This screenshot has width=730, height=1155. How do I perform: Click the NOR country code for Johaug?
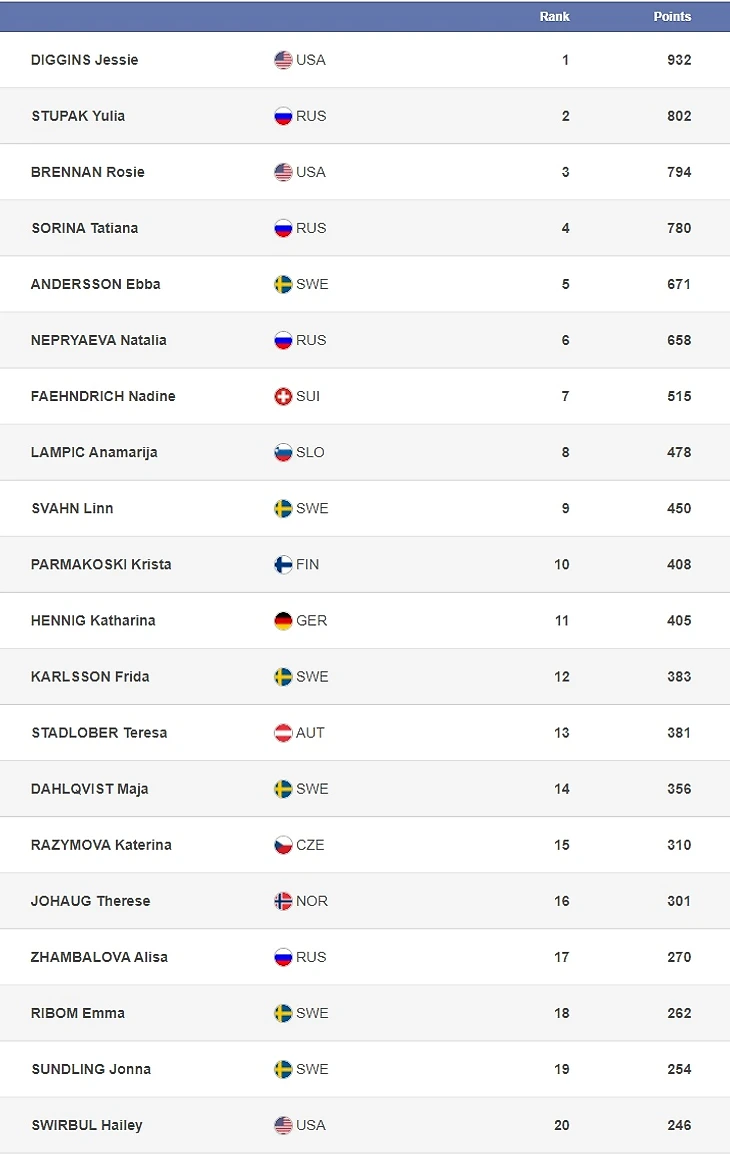[312, 901]
